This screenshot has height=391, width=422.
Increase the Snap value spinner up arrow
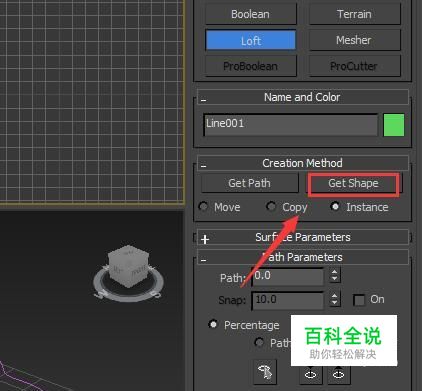pyautogui.click(x=334, y=296)
